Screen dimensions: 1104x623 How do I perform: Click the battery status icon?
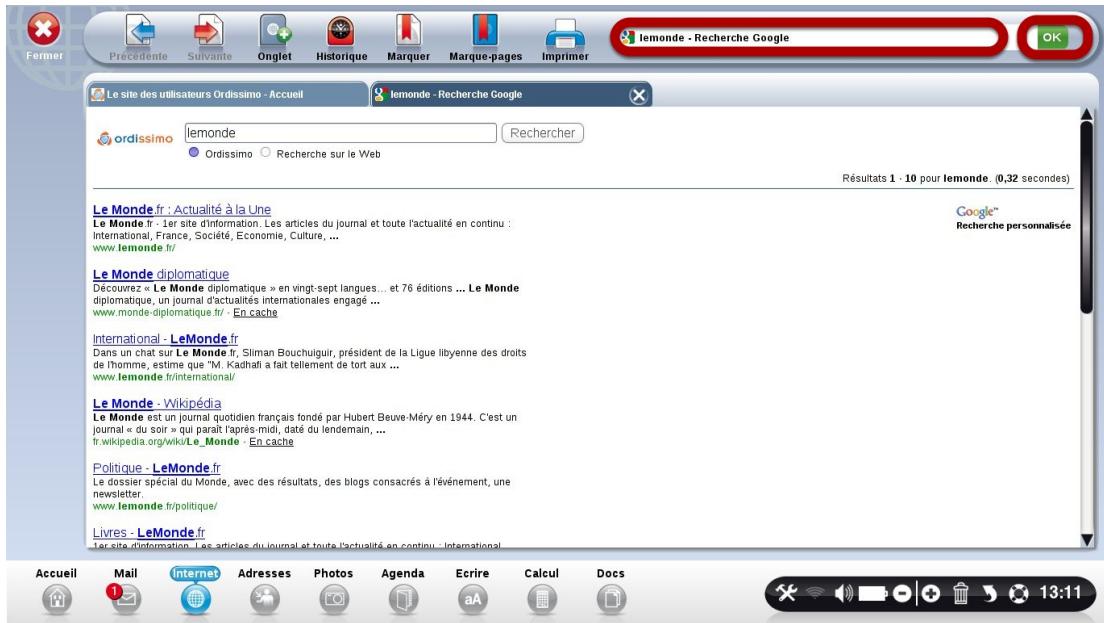[x=872, y=594]
